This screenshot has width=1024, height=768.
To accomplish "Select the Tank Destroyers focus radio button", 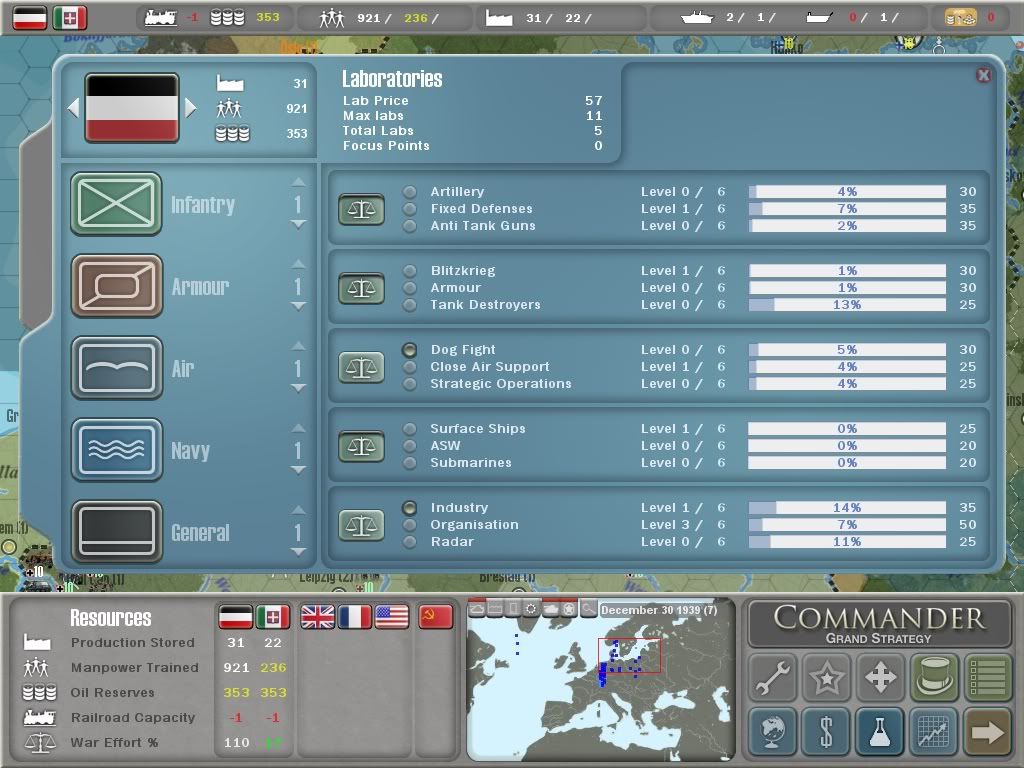I will pos(409,304).
